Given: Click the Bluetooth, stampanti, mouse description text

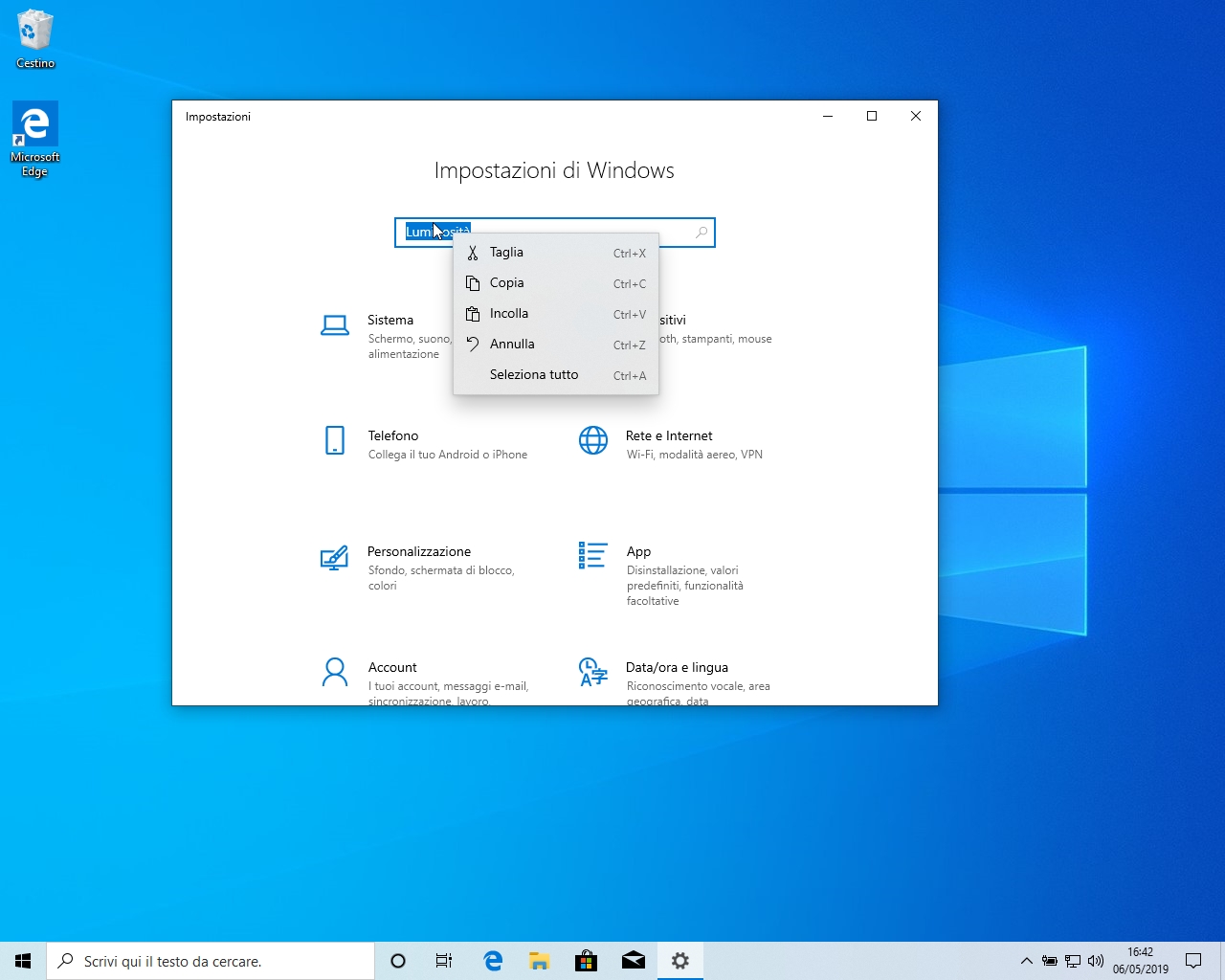Looking at the screenshot, I should 715,339.
